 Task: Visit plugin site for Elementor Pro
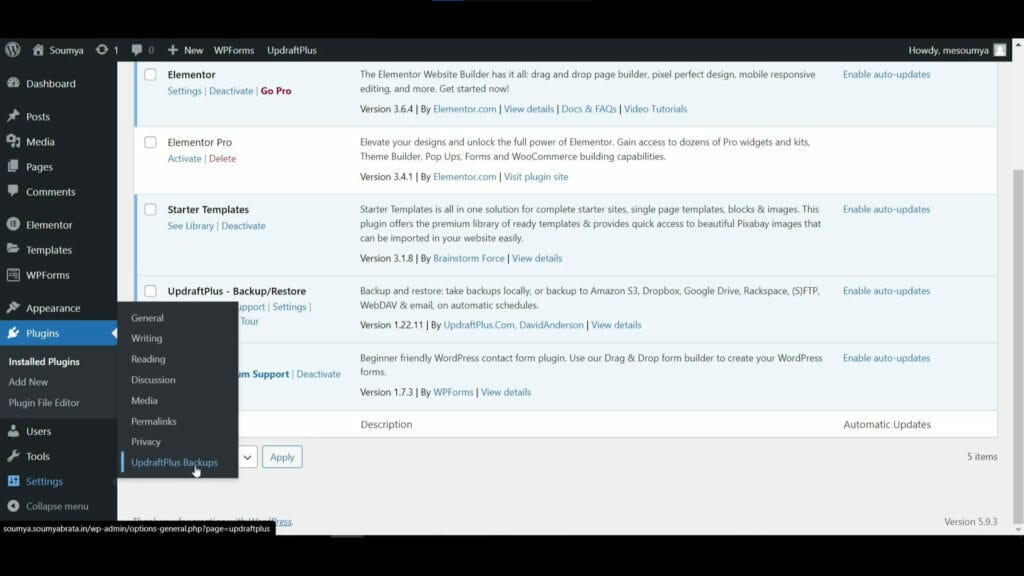[x=536, y=177]
